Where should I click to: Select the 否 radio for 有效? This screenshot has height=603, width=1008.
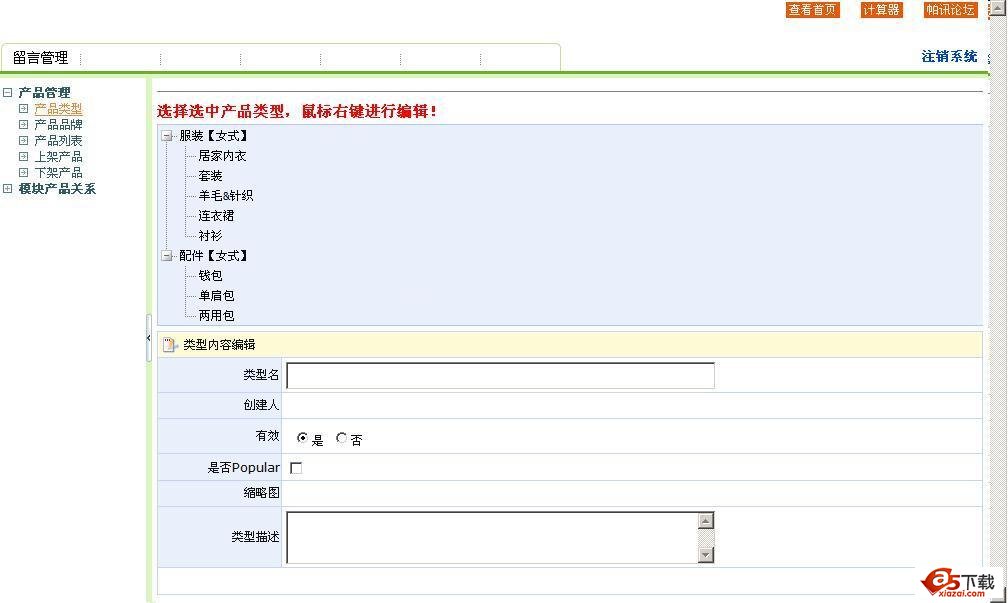(x=341, y=438)
